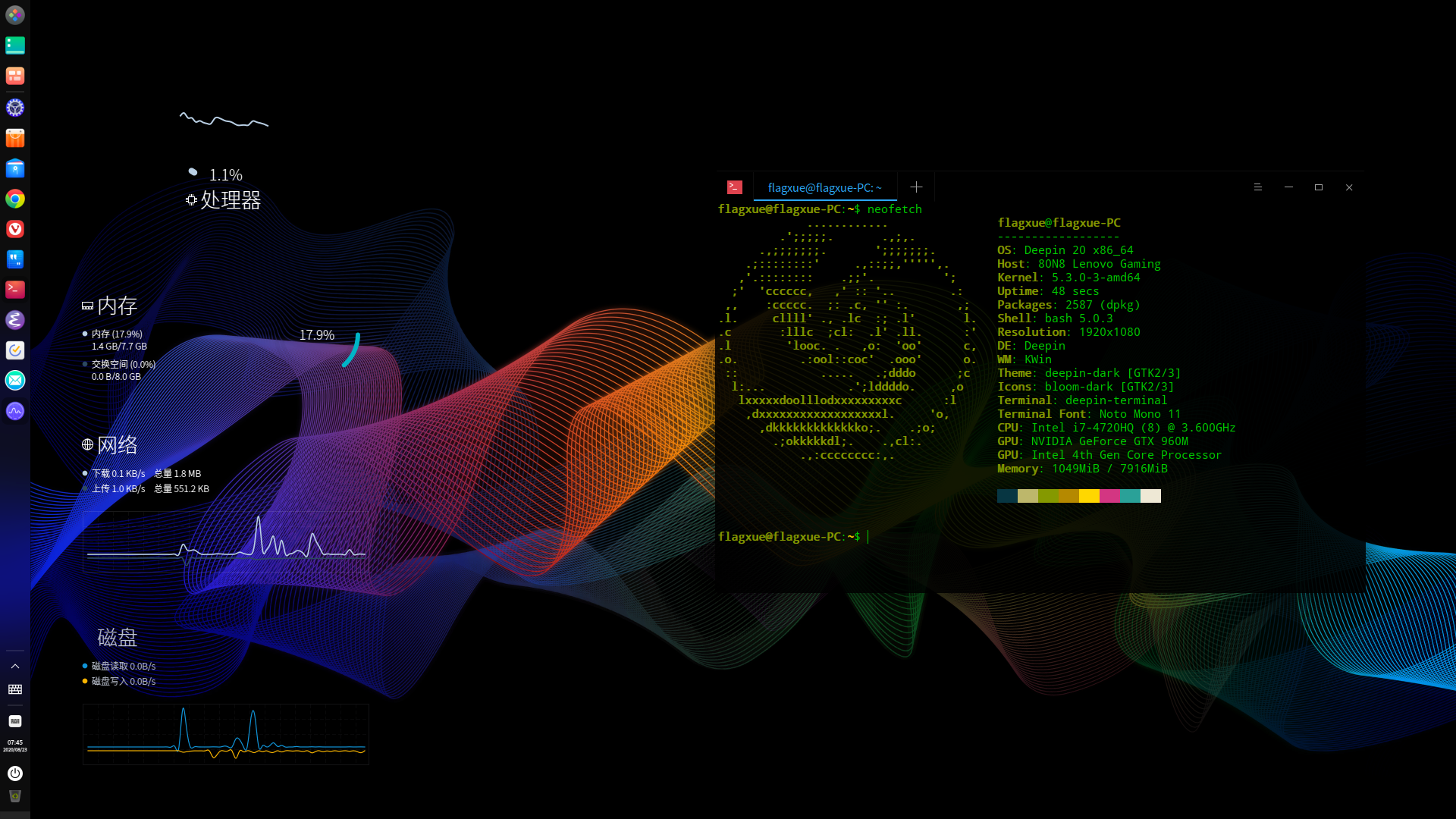Launch Deepin Terminal from the dock
This screenshot has height=819, width=1456.
pos(15,290)
